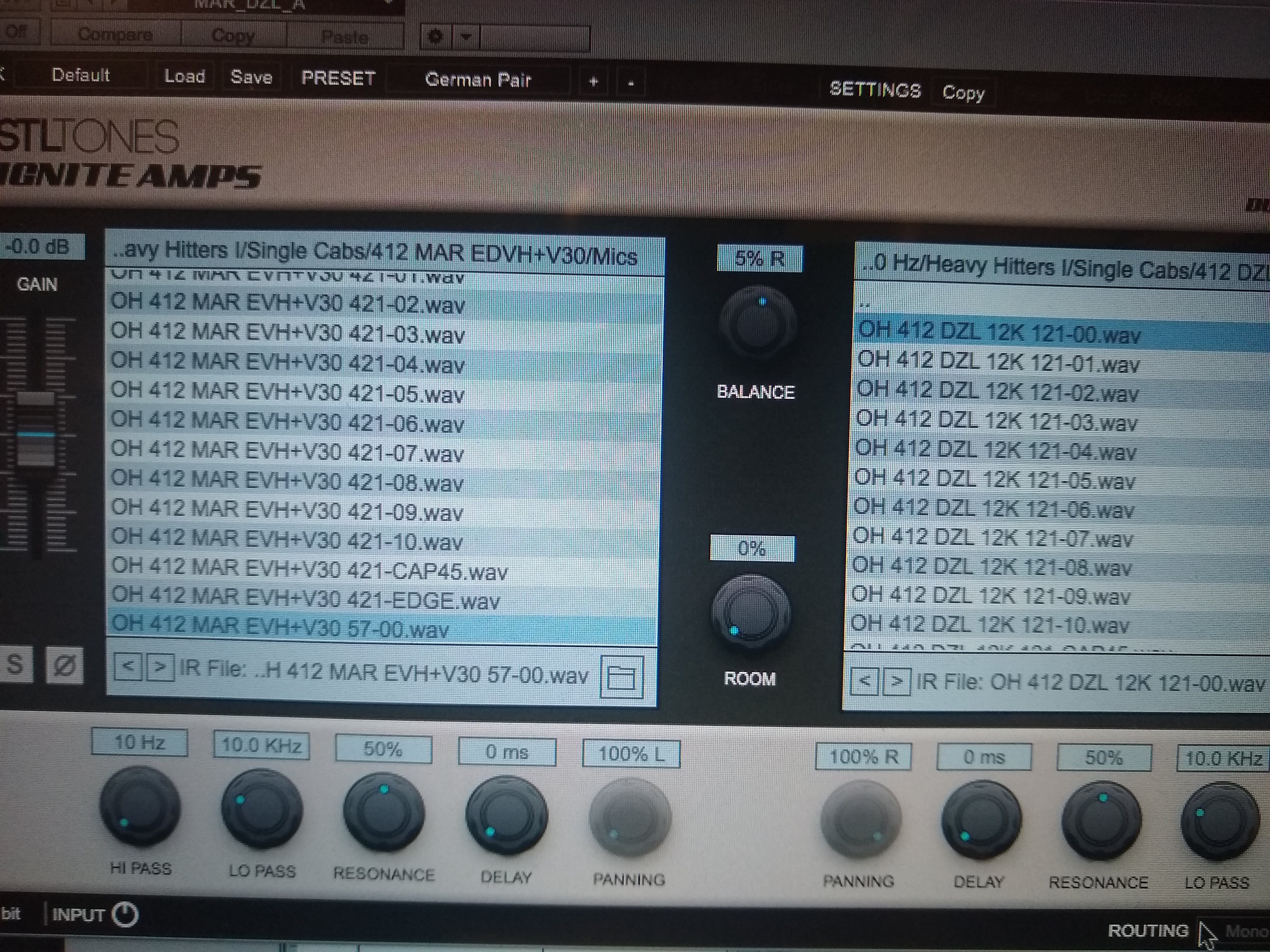Image resolution: width=1270 pixels, height=952 pixels.
Task: Click the host Compare button
Action: (115, 34)
